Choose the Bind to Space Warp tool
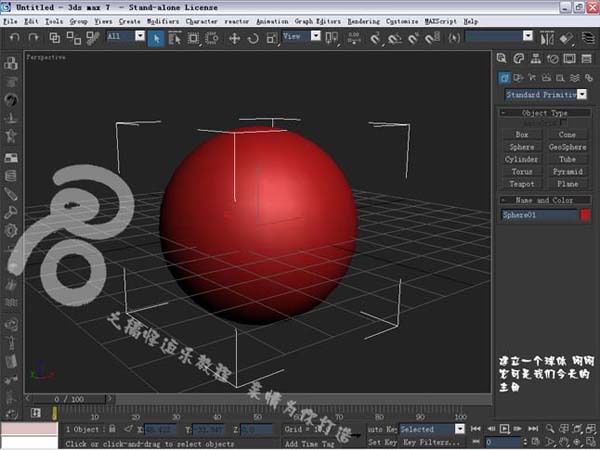Screen dimensions: 600x450 (92, 38)
